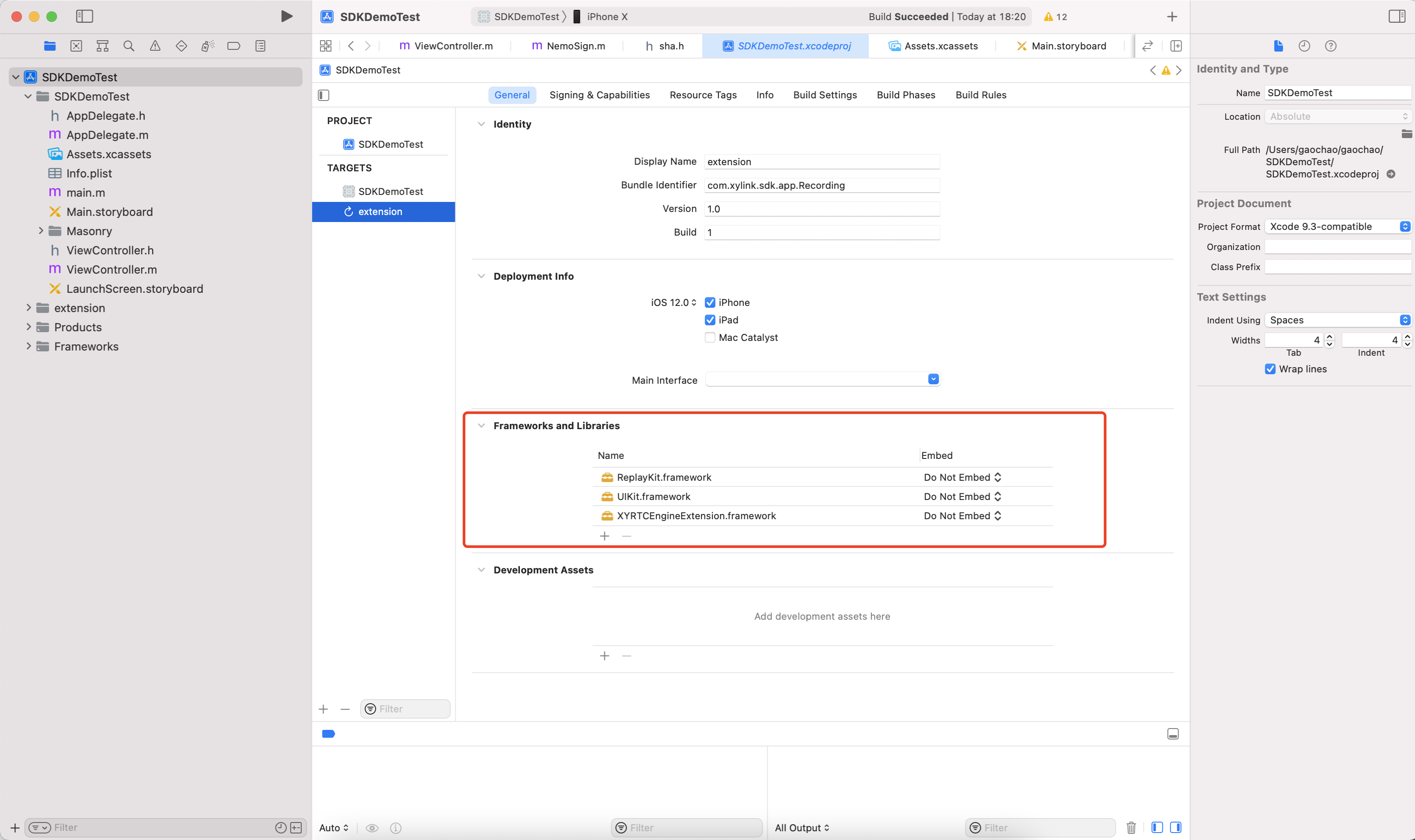Add a development asset with plus
The height and width of the screenshot is (840, 1415).
point(604,656)
